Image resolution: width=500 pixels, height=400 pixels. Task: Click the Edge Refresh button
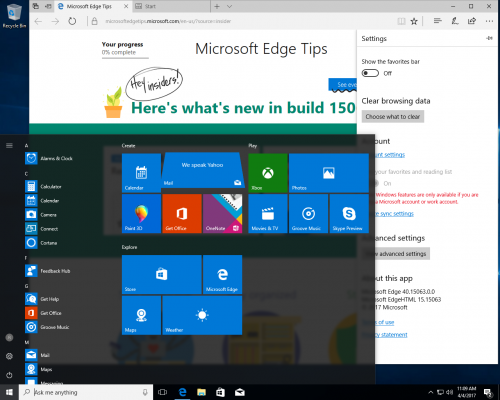pyautogui.click(x=72, y=21)
